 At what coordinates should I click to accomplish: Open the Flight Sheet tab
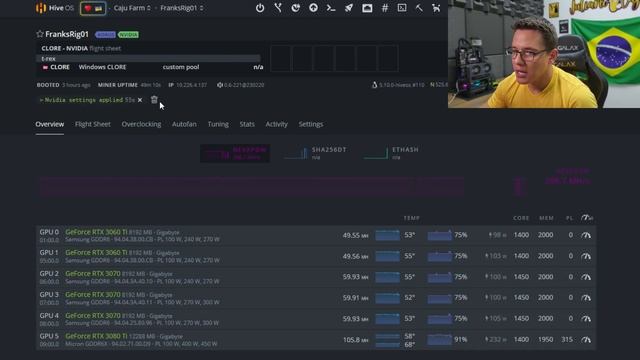(93, 124)
